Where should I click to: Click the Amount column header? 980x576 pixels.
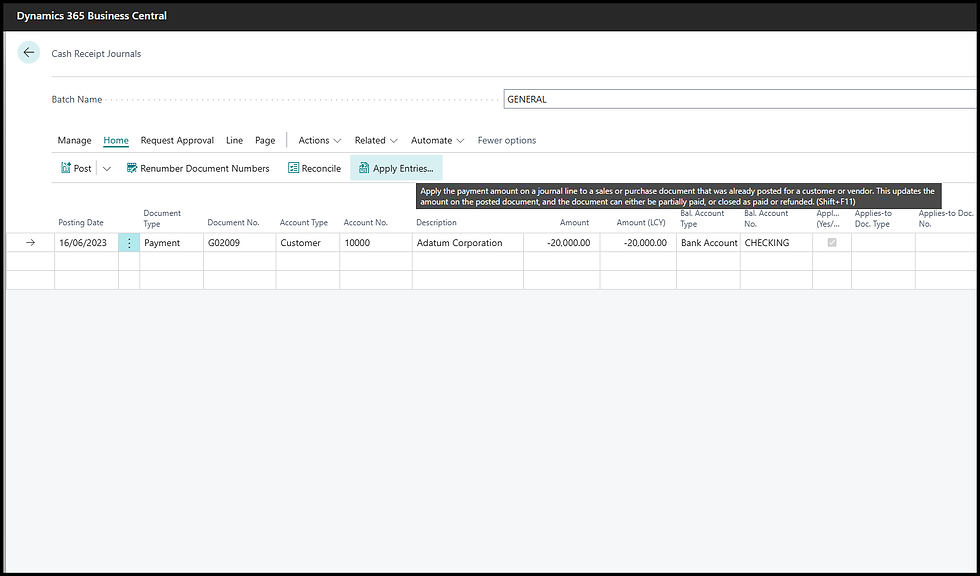[574, 222]
